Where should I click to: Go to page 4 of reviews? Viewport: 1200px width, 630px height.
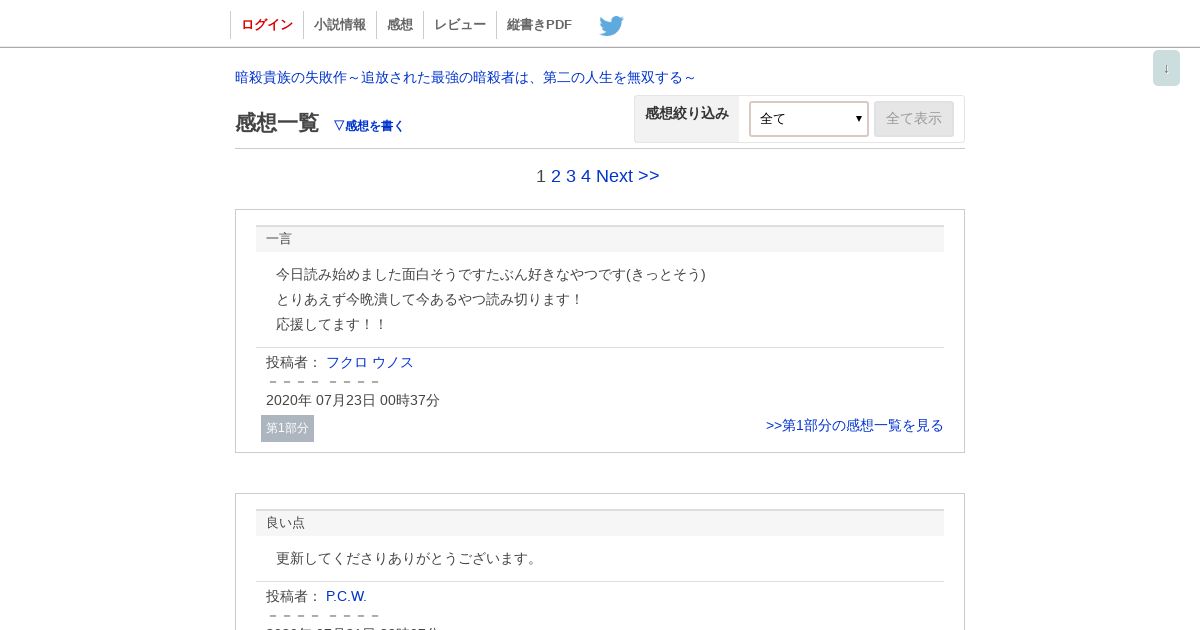(x=586, y=176)
